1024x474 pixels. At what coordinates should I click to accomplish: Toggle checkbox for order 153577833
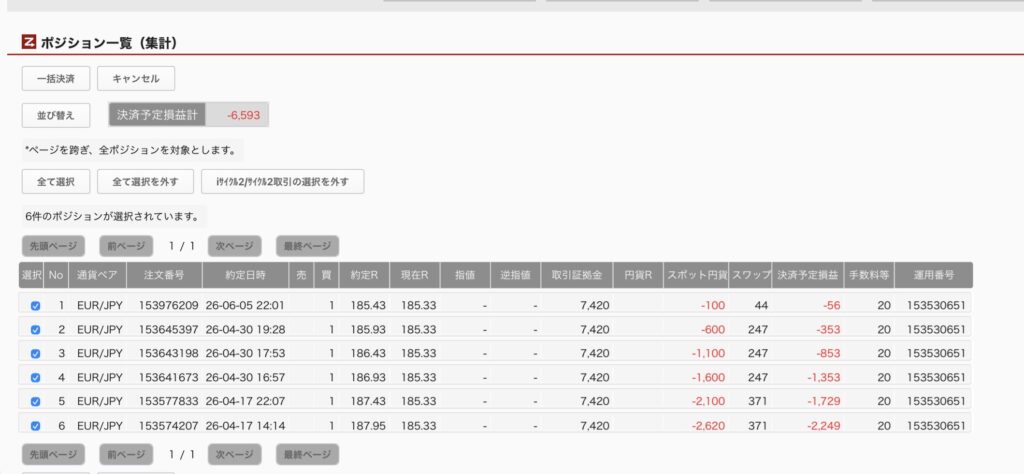[35, 402]
